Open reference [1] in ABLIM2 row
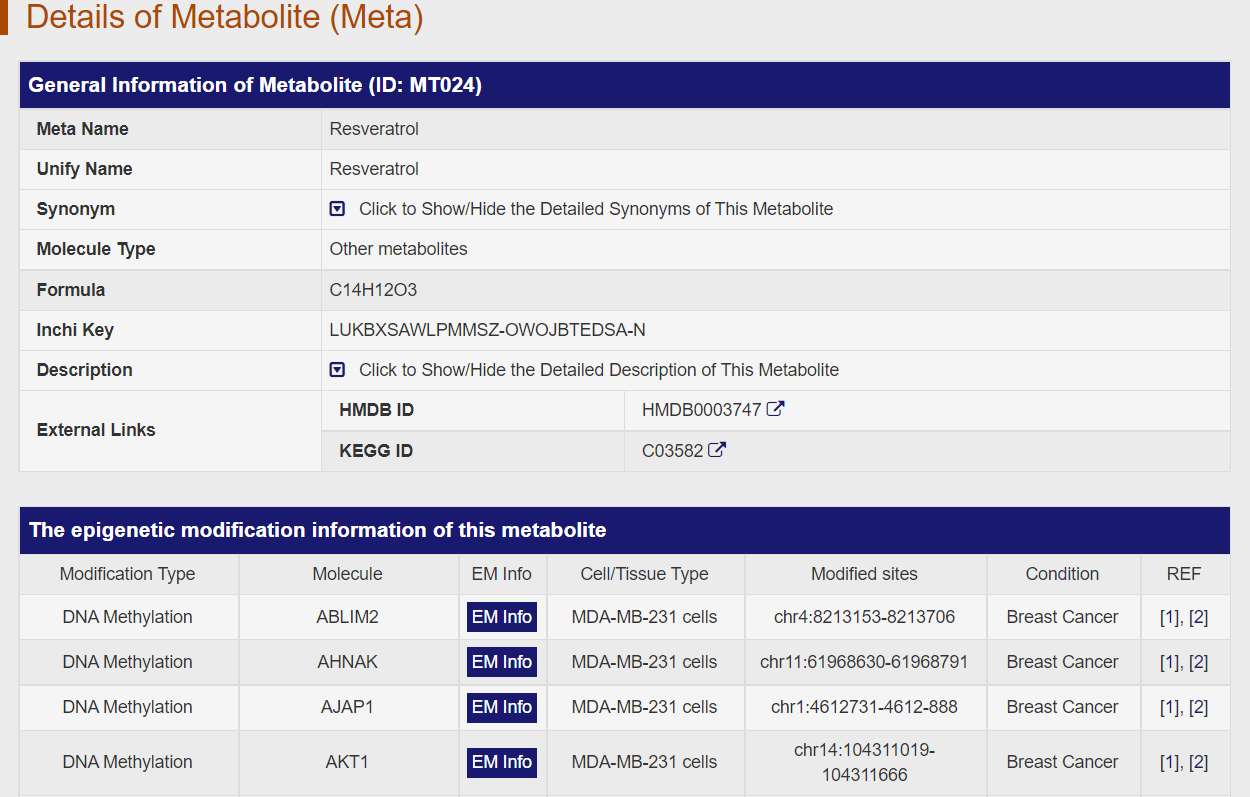Viewport: 1250px width, 797px height. (1169, 617)
